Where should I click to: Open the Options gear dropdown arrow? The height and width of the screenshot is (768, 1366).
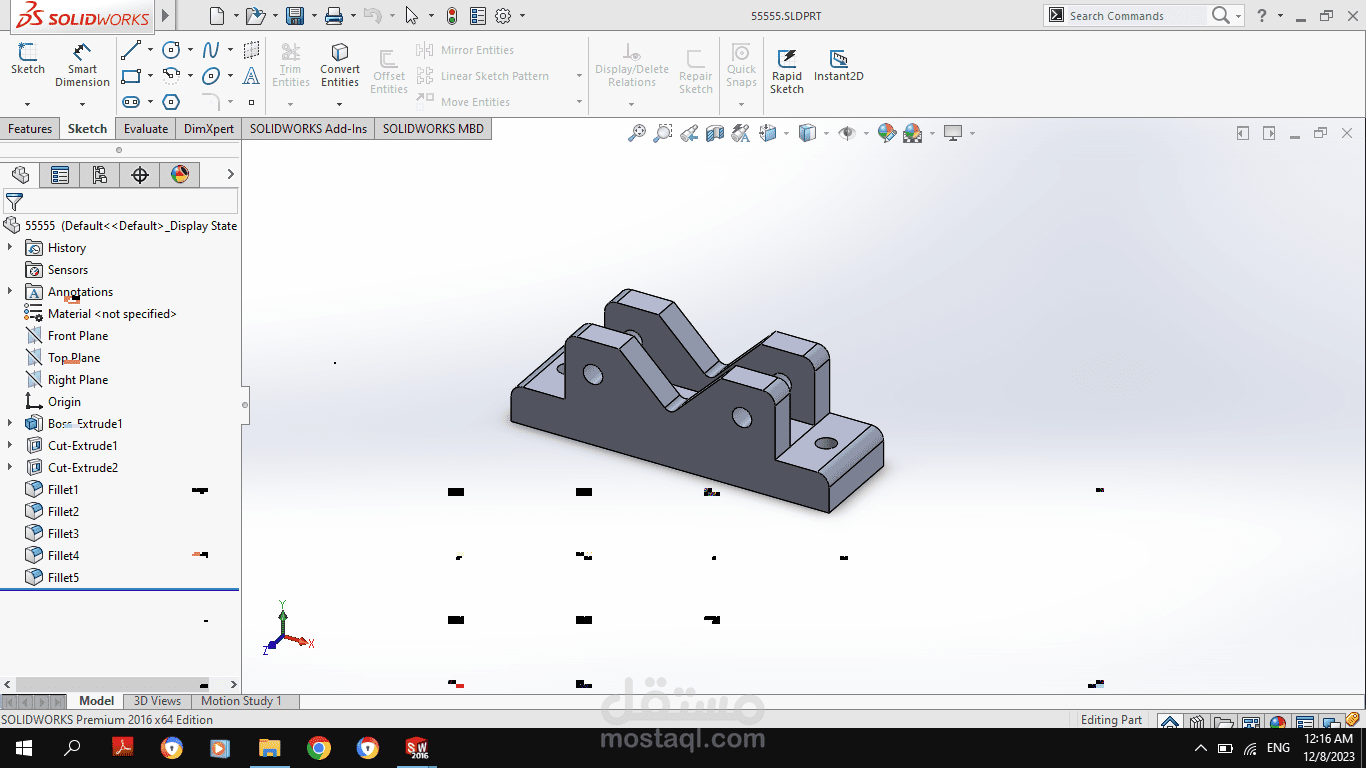pyautogui.click(x=522, y=16)
